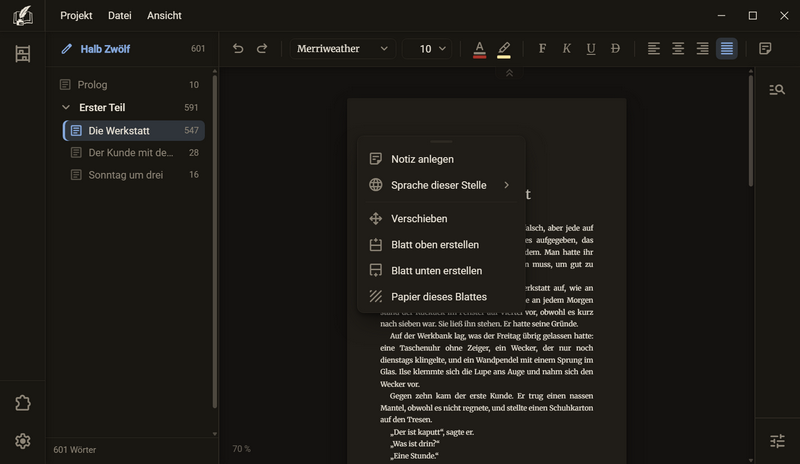The width and height of the screenshot is (800, 464).
Task: Open the search panel icon on right
Action: point(777,90)
